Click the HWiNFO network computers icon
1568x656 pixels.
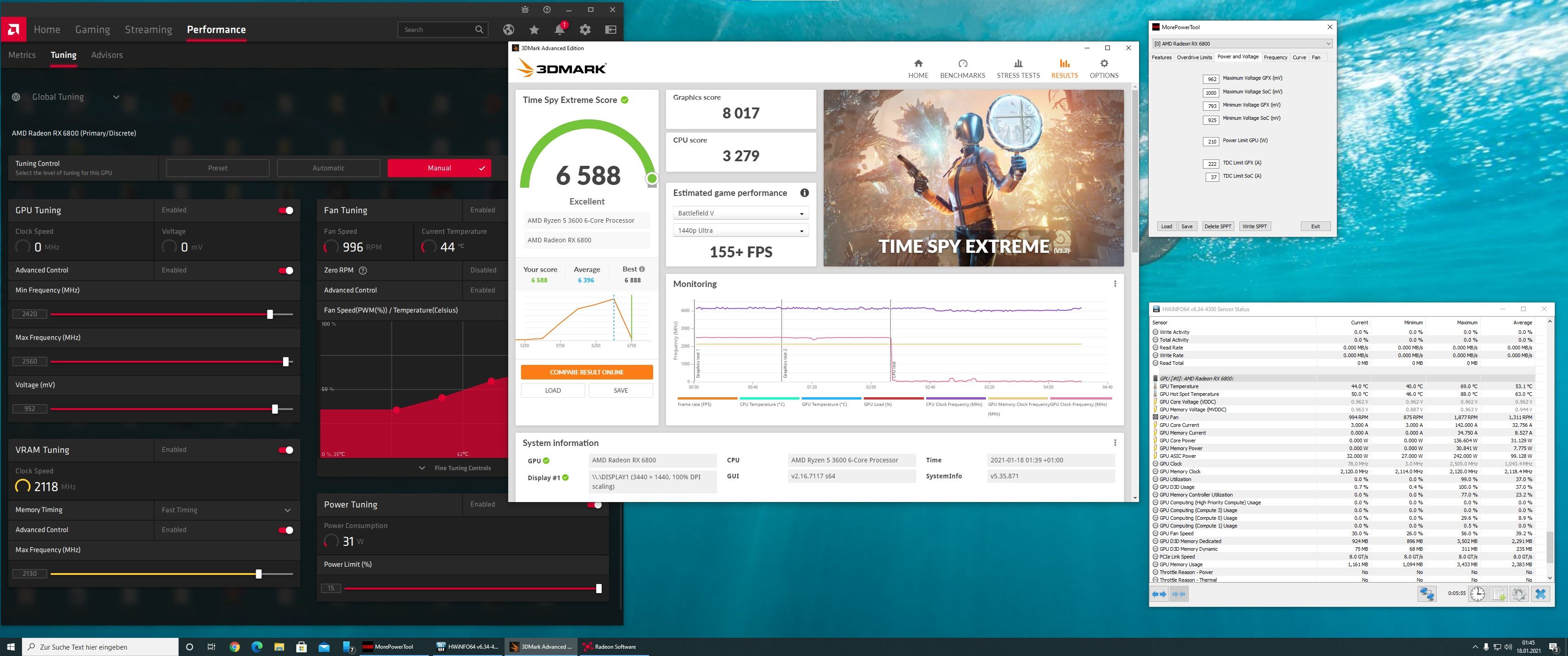[1427, 594]
